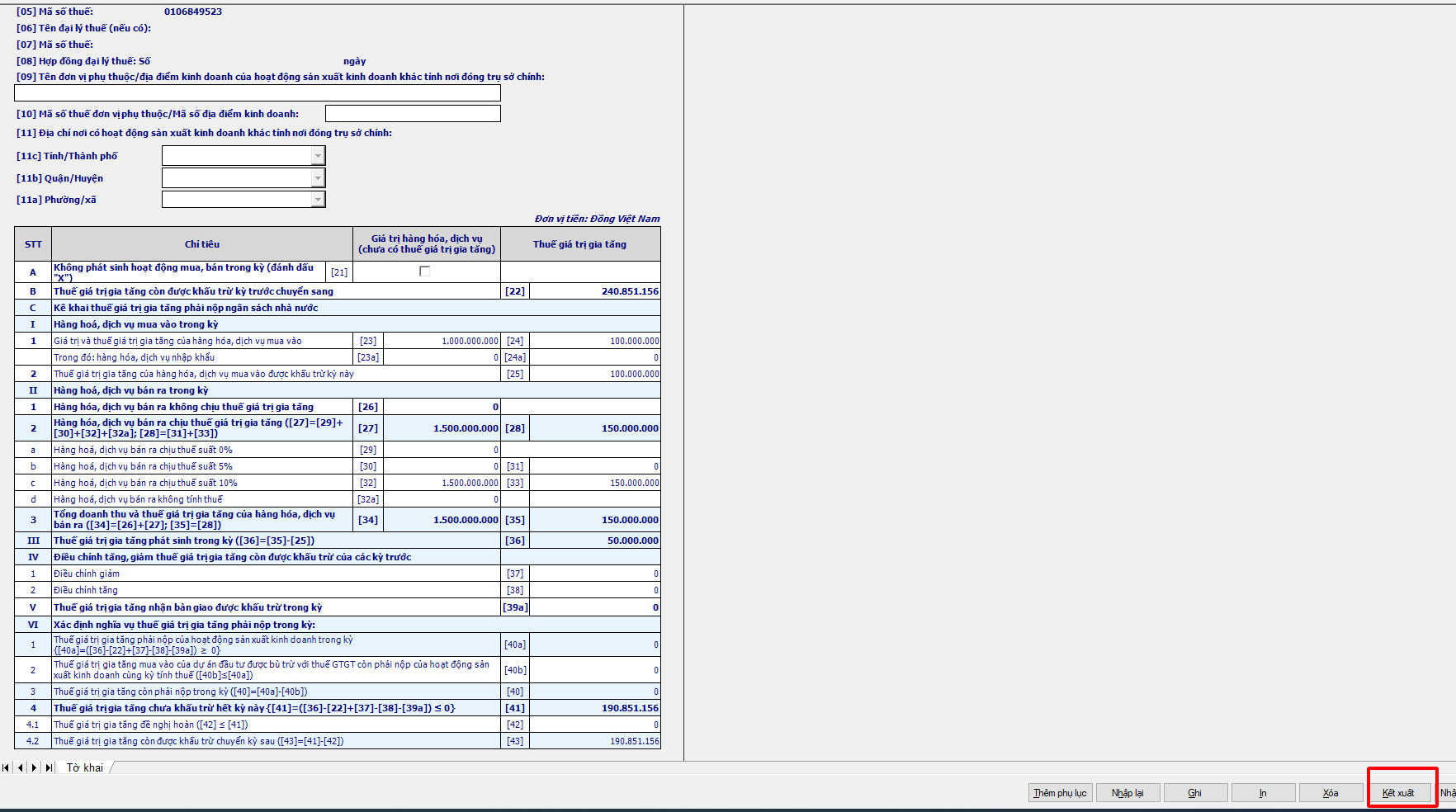Click total value of indicator [27]
This screenshot has width=1456, height=812.
click(442, 428)
